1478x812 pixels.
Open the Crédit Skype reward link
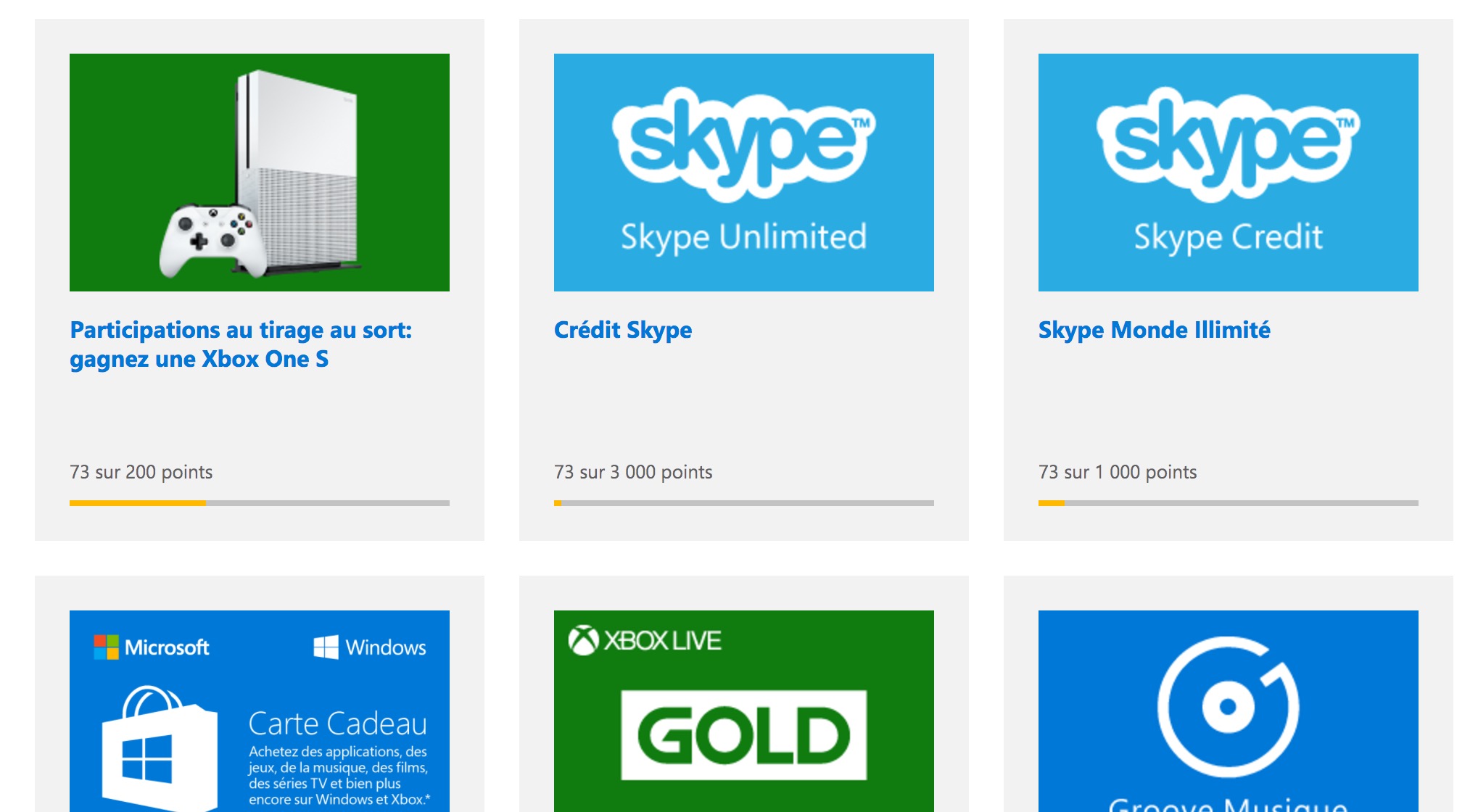pyautogui.click(x=622, y=330)
